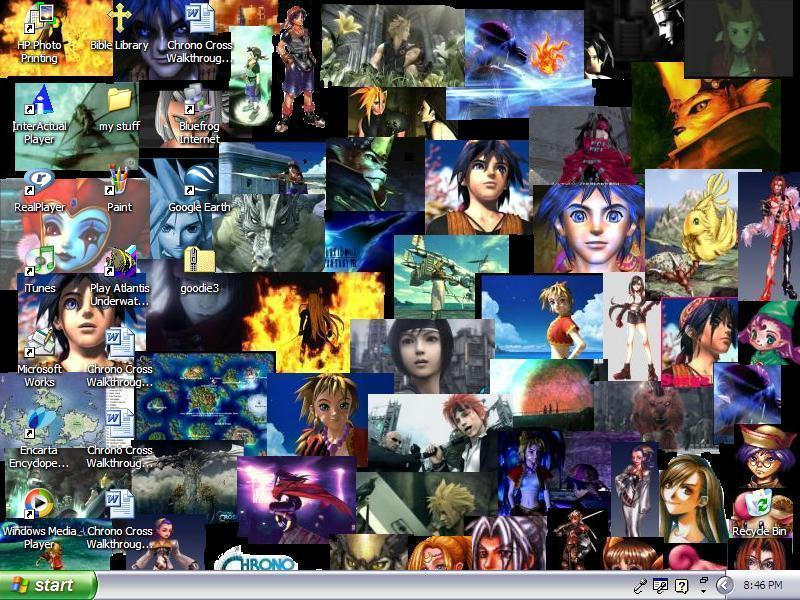Open the Microsoft Works shortcut
800x600 pixels.
pyautogui.click(x=39, y=358)
